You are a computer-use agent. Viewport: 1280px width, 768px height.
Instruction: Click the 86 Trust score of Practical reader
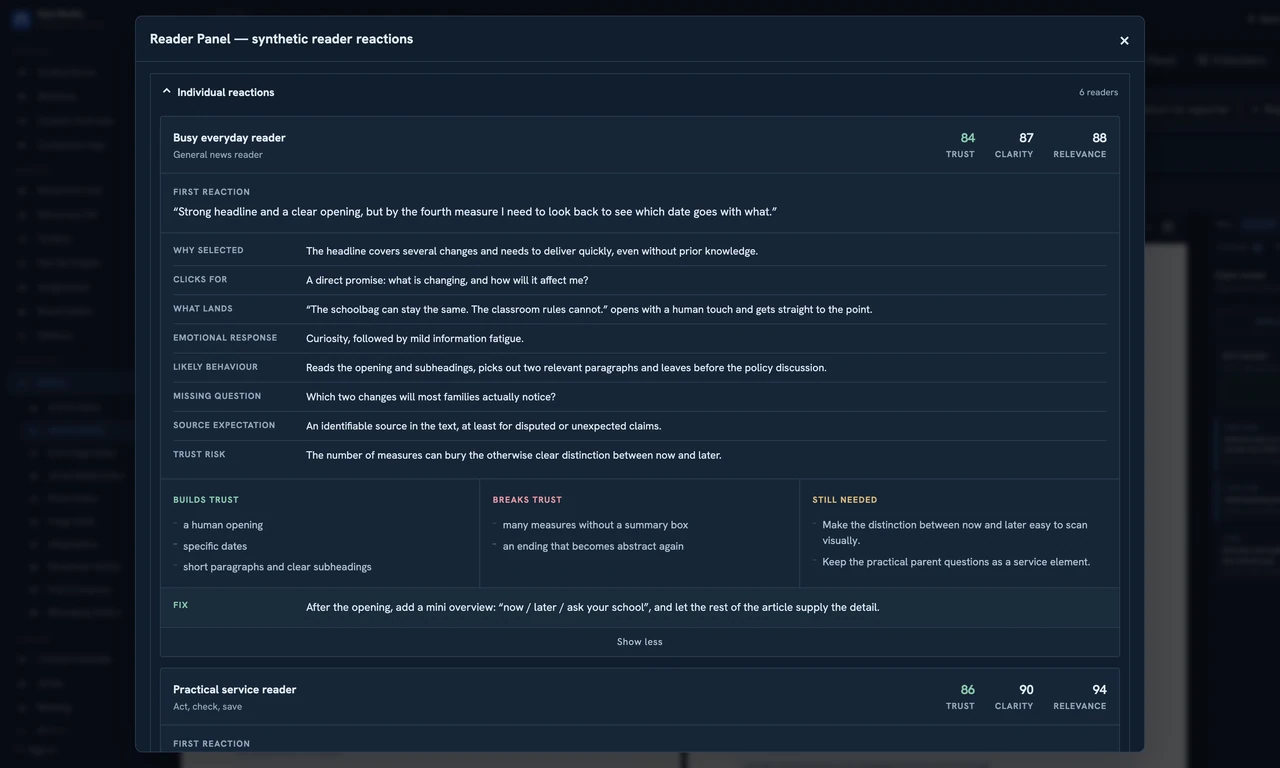click(x=967, y=690)
